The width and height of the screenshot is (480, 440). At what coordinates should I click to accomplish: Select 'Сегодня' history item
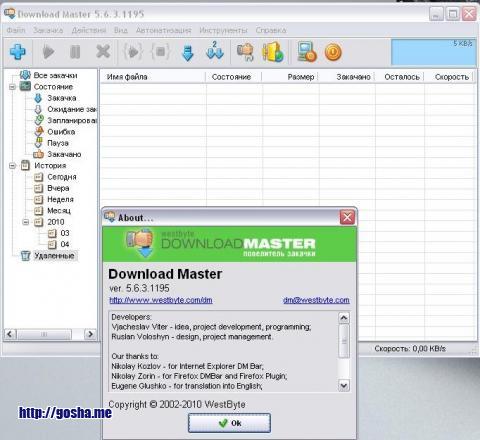(62, 177)
